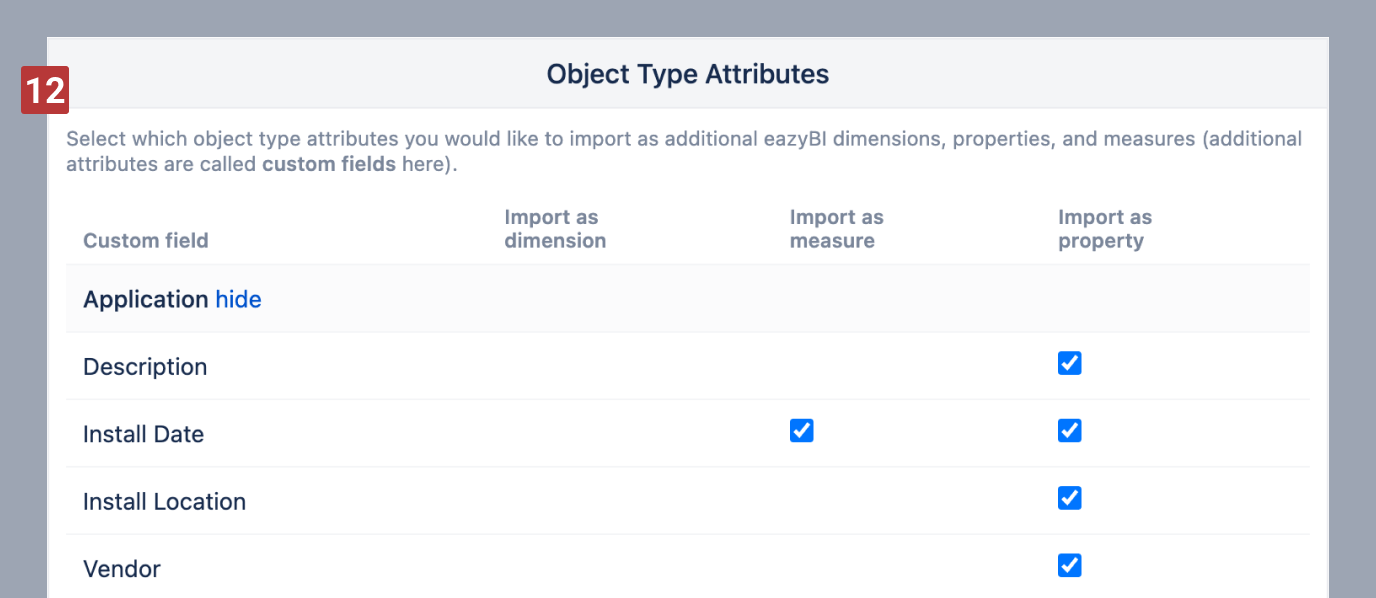
Task: Disable Install Location property import checkbox
Action: (x=1069, y=498)
